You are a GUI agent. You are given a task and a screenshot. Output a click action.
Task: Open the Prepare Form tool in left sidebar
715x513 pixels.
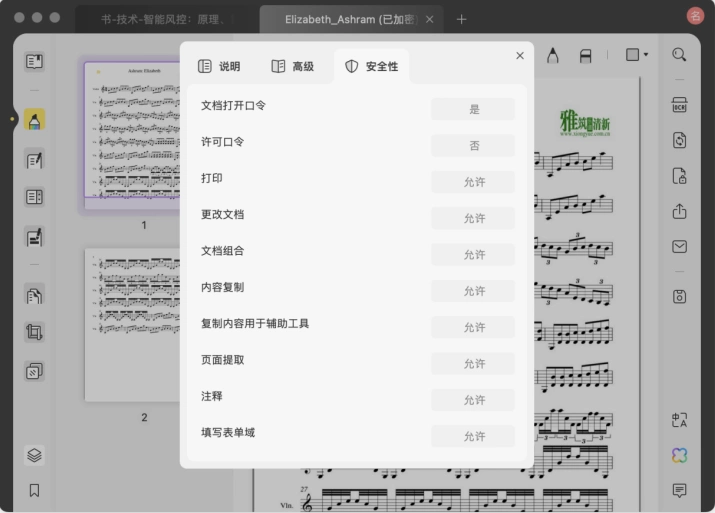[34, 197]
